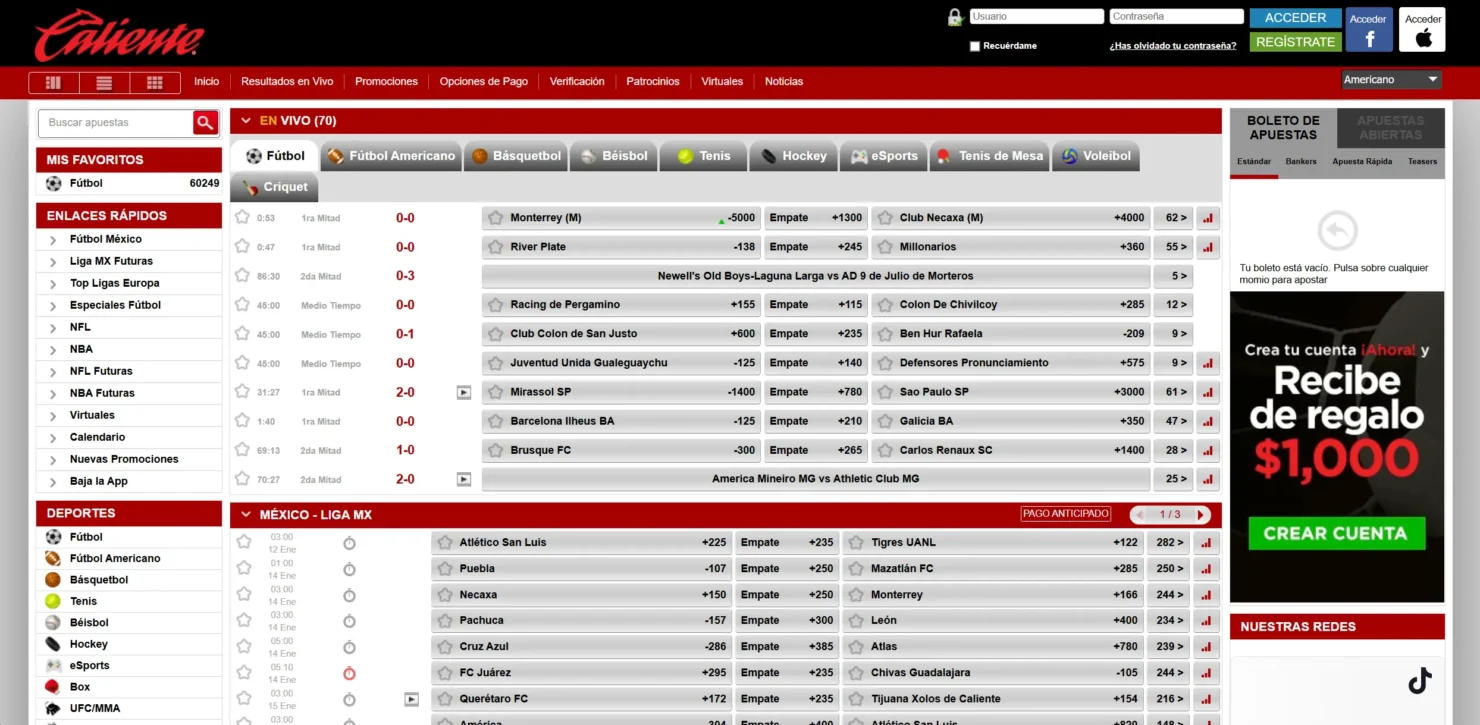This screenshot has height=725, width=1480.
Task: Switch to the Tenis tab
Action: pos(703,155)
